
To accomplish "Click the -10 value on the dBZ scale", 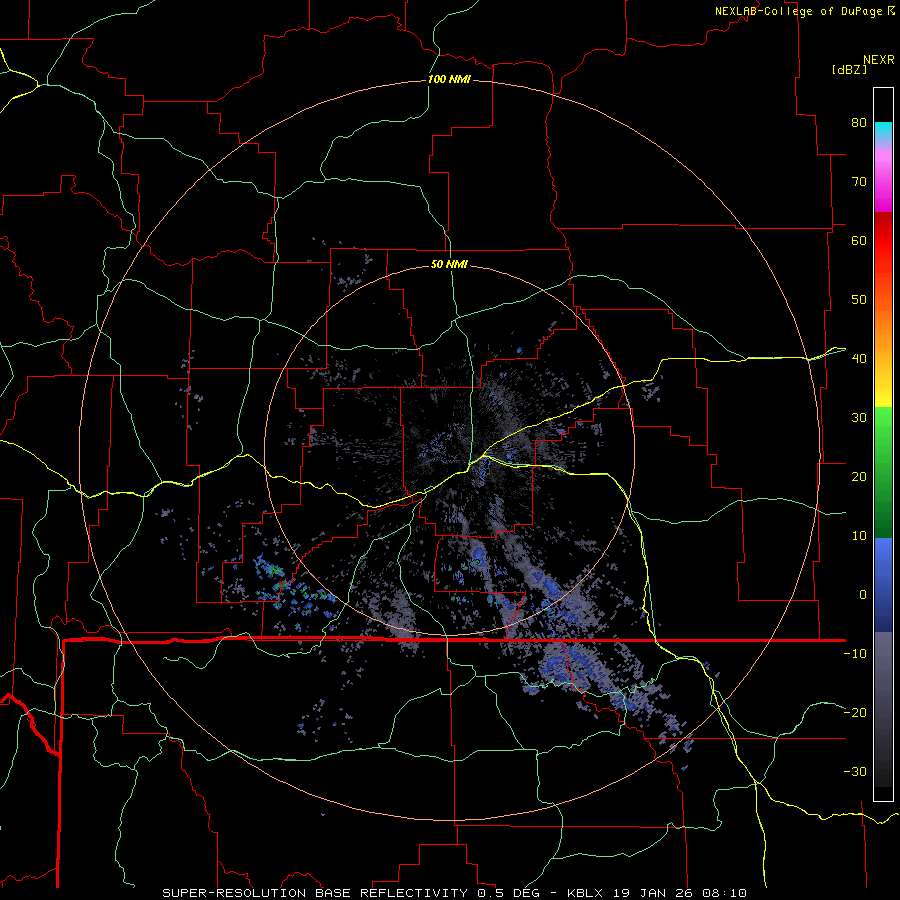I will pos(855,654).
